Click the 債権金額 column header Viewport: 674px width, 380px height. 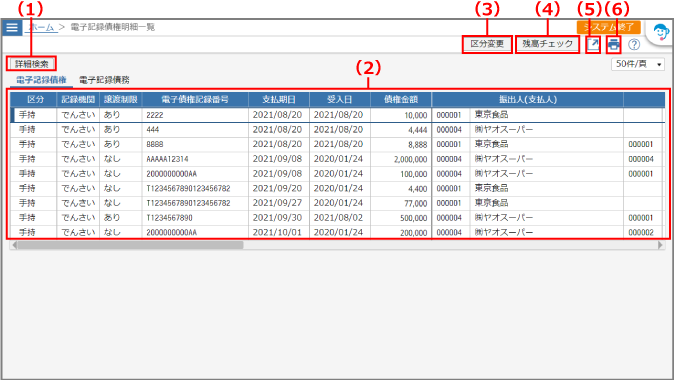(401, 99)
